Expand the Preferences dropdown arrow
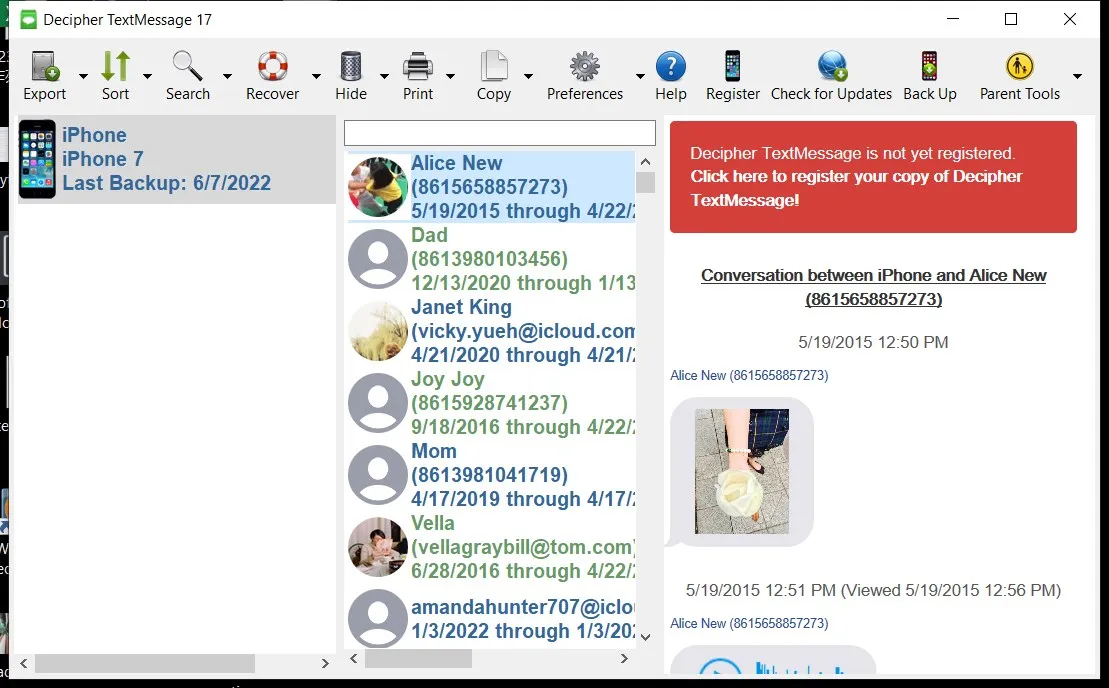This screenshot has height=688, width=1109. click(640, 76)
